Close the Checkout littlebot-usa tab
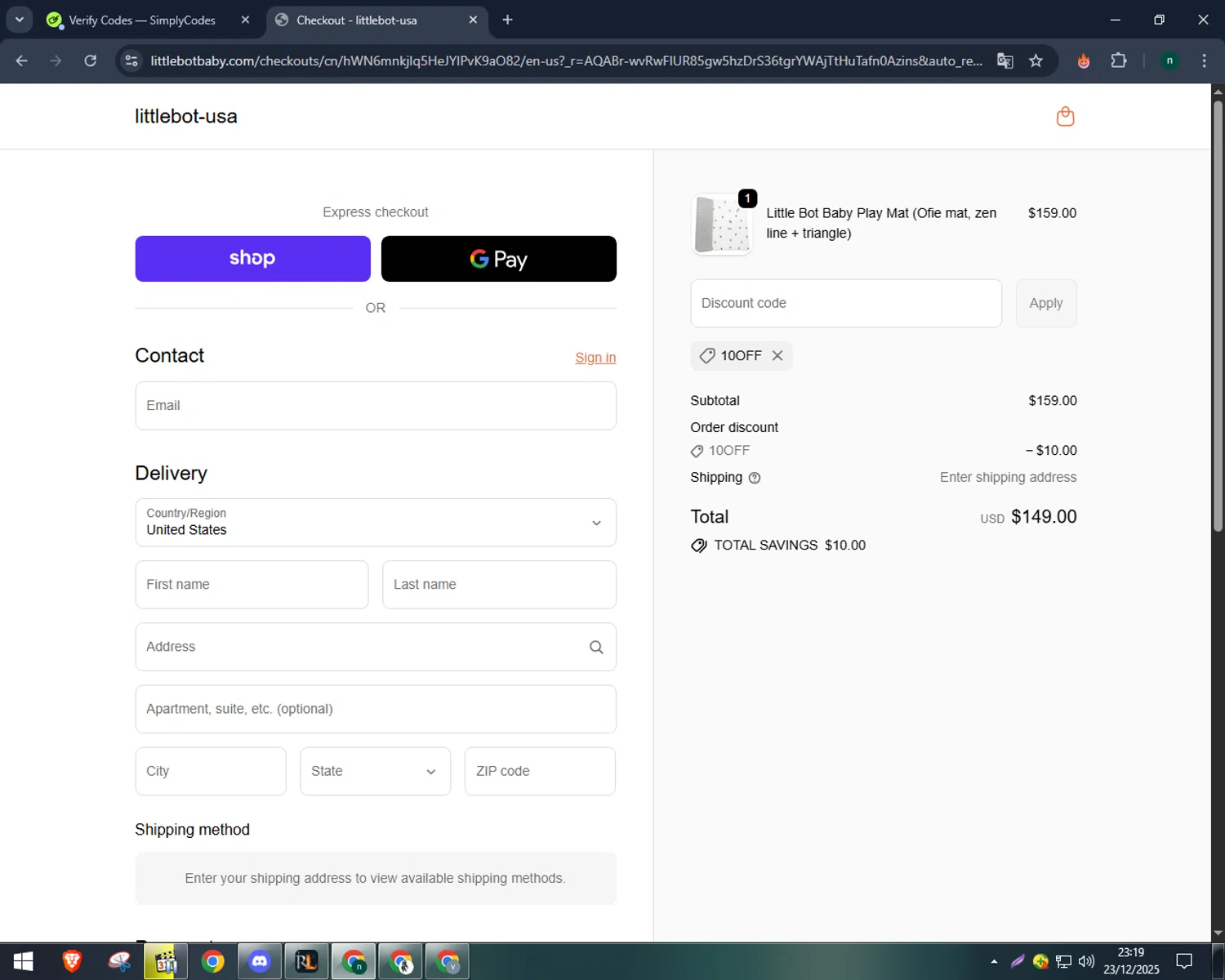 [x=473, y=20]
